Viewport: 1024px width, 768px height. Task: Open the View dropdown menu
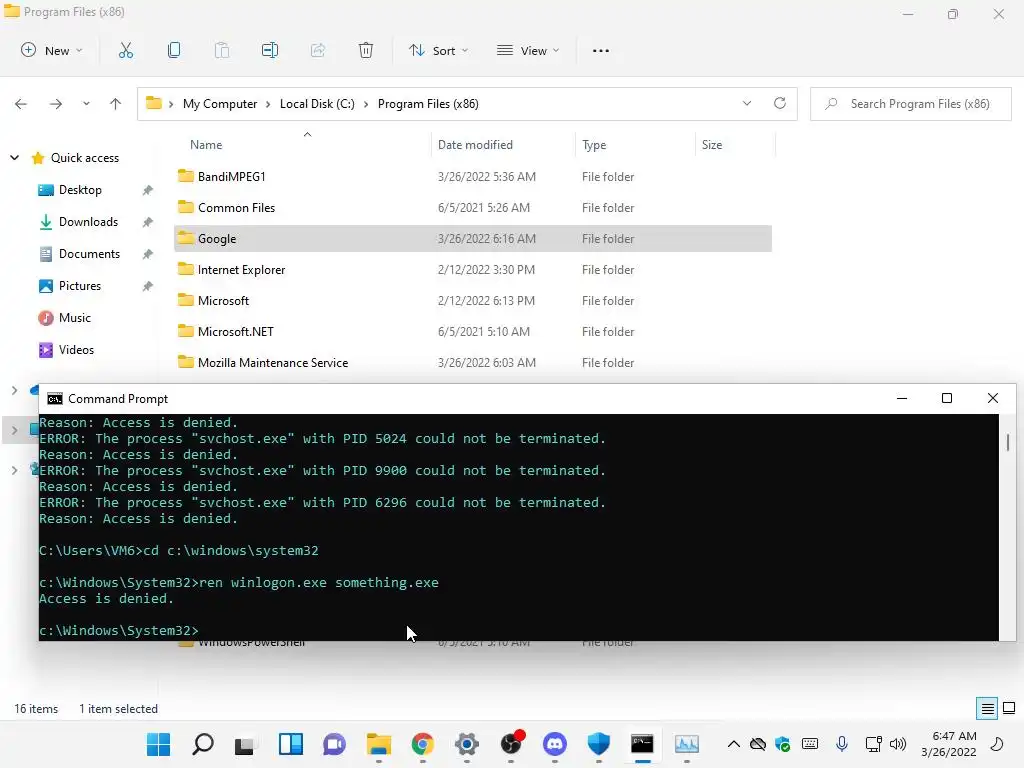click(528, 50)
